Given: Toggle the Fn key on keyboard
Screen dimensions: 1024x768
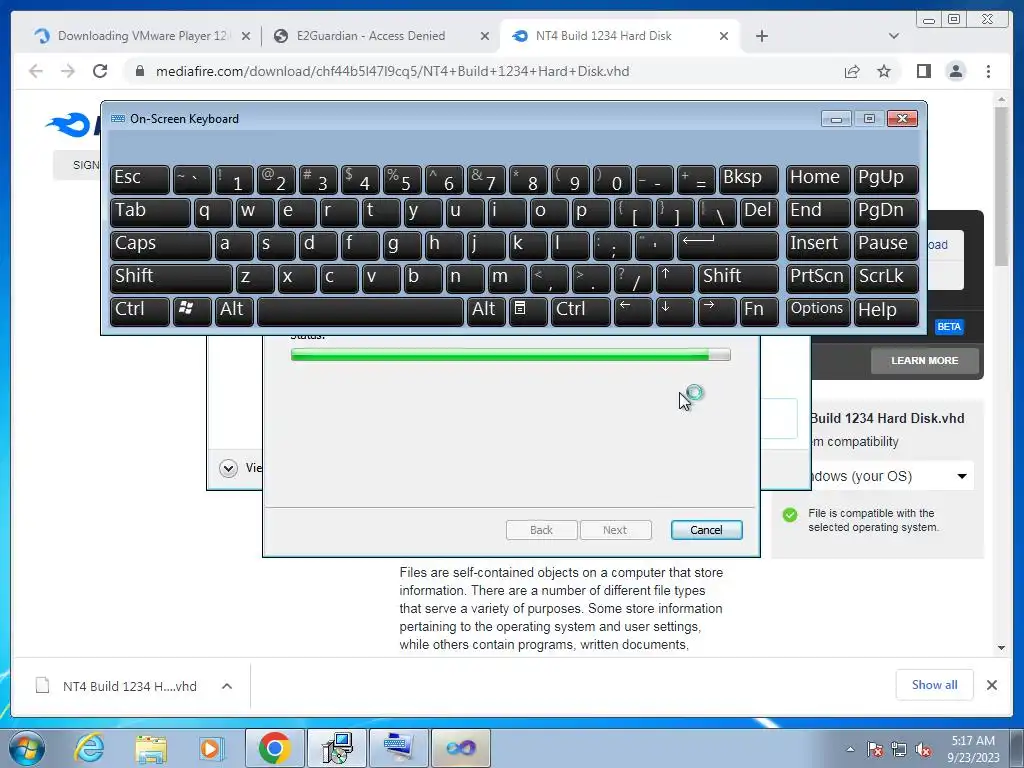Looking at the screenshot, I should (x=759, y=310).
